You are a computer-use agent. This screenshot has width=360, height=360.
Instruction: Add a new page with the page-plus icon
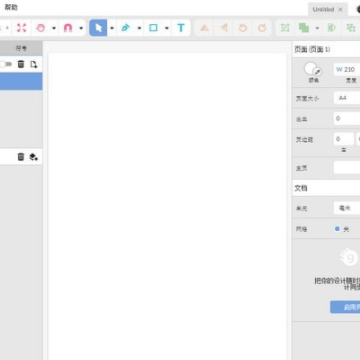pos(34,64)
